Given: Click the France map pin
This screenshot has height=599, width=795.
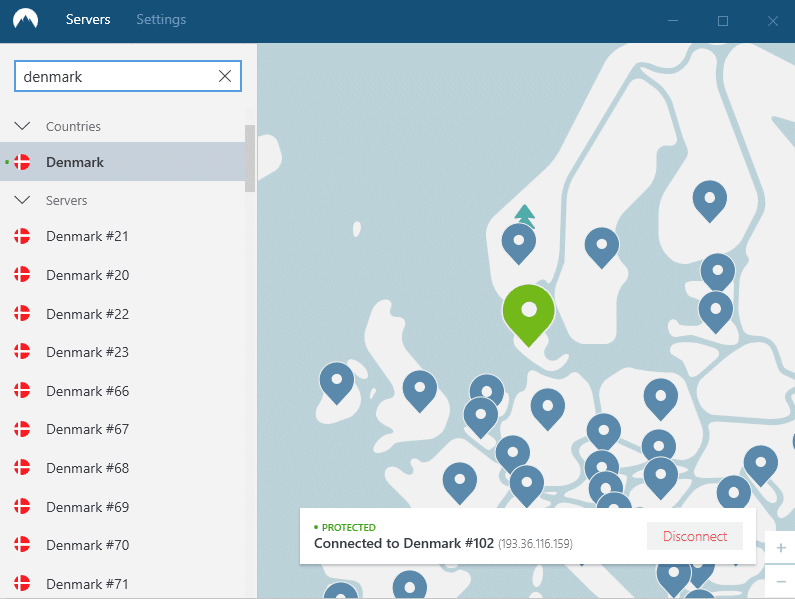Looking at the screenshot, I should (459, 482).
